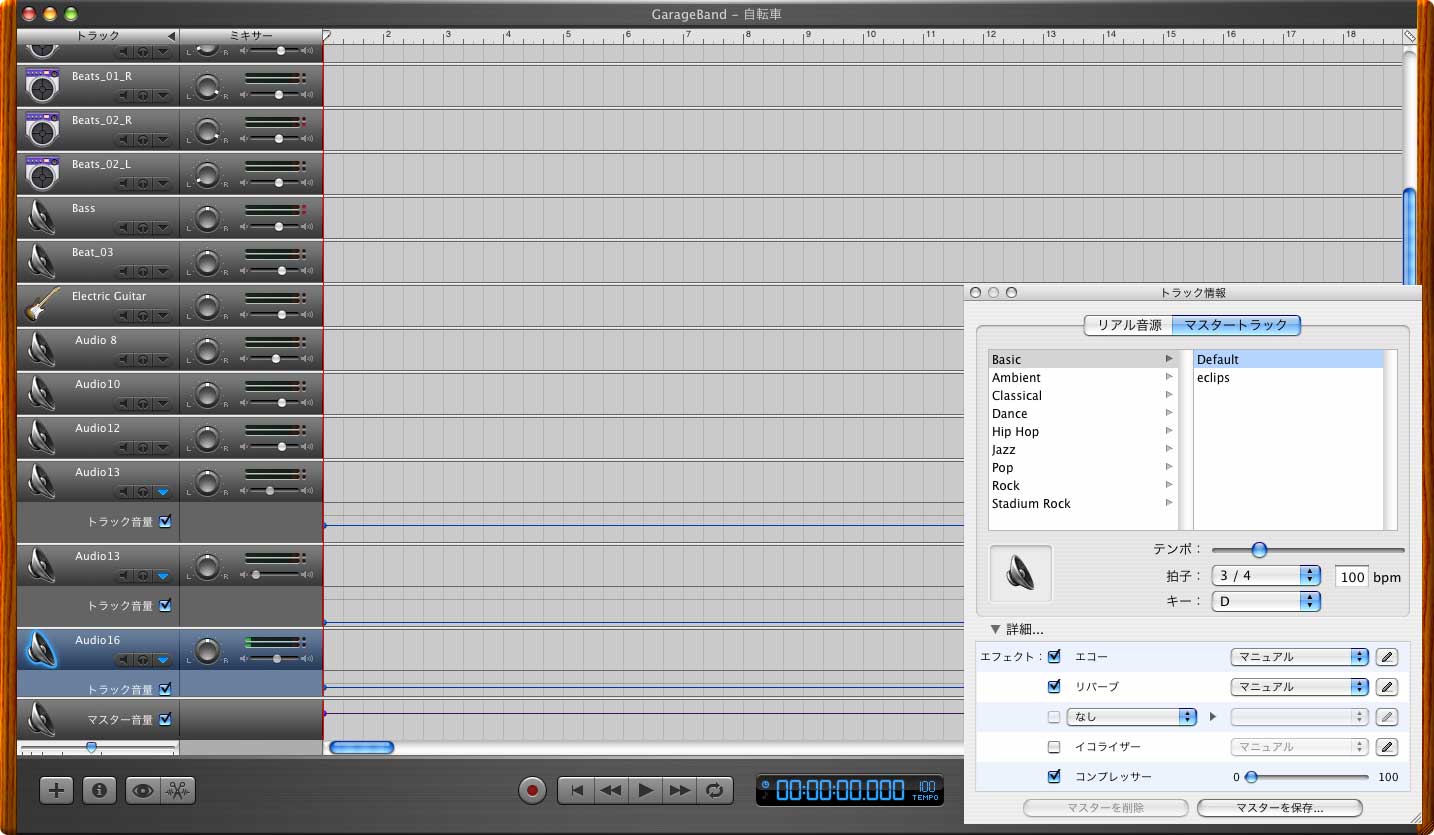
Task: Uncheck the リバーブ effect checkbox
Action: 1054,687
